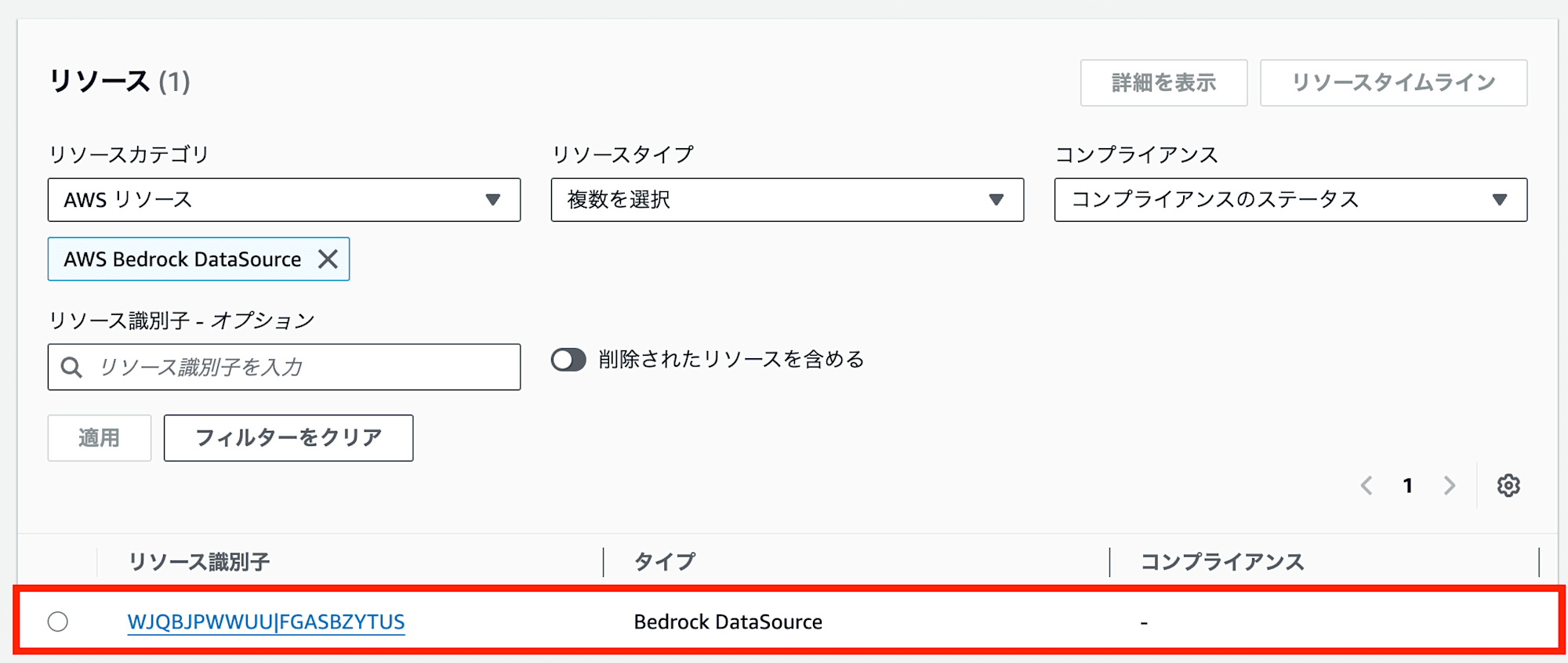
Task: Go to the previous page with the left chevron
Action: point(1367,486)
